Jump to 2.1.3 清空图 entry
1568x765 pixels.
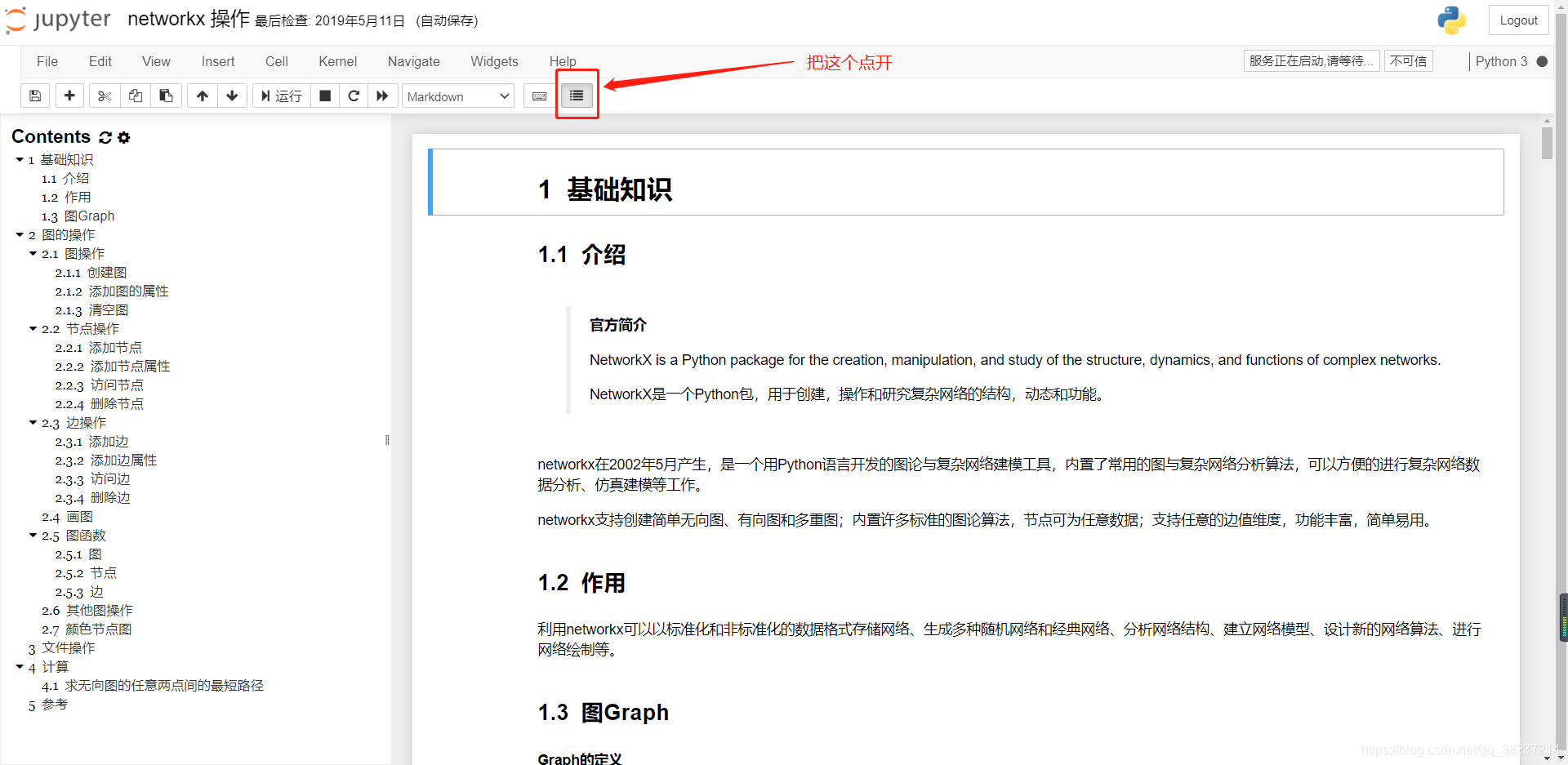(x=91, y=309)
